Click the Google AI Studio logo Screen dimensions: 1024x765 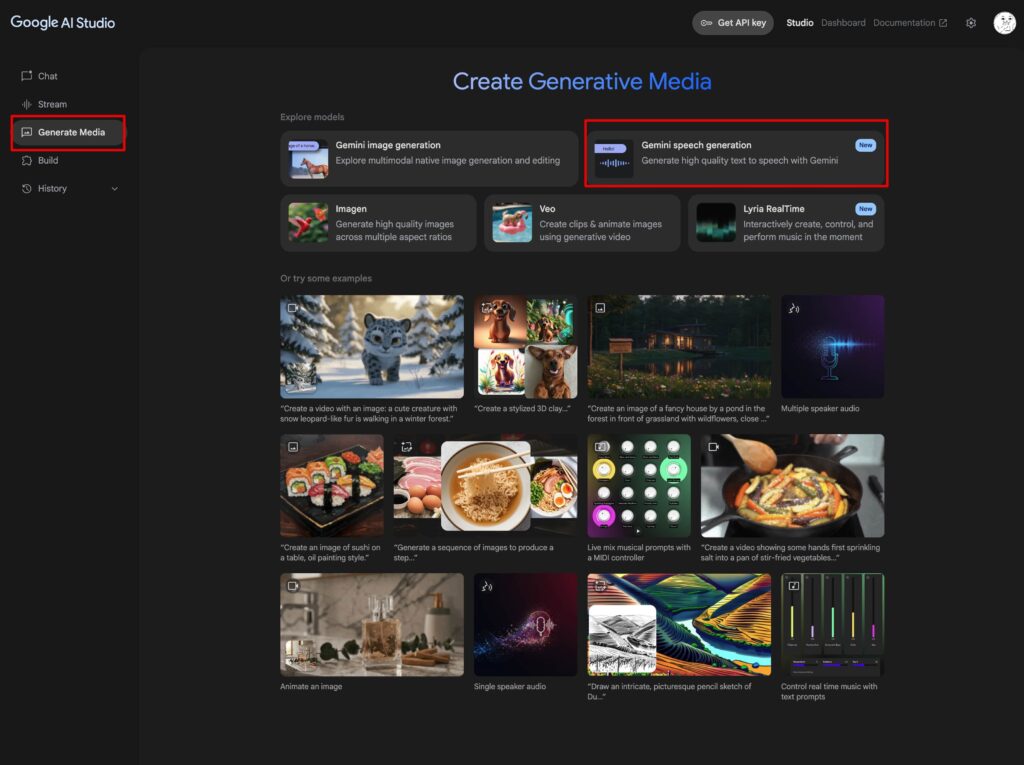point(63,22)
